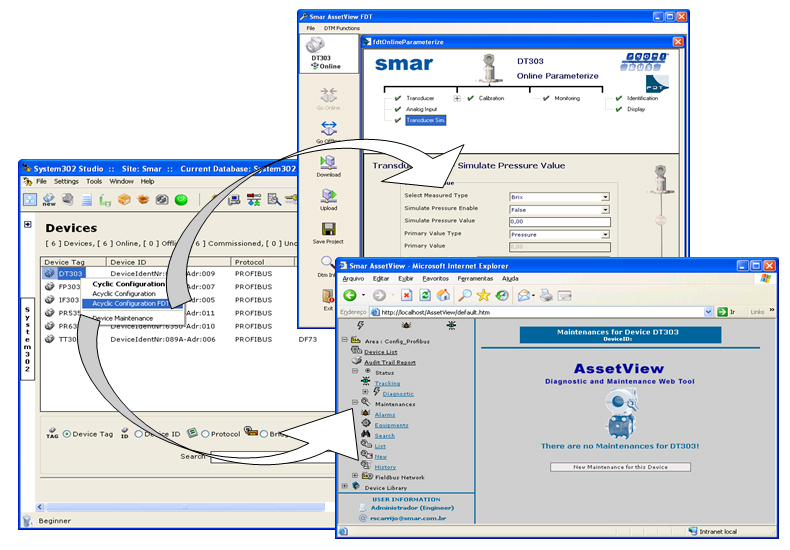790x550 pixels.
Task: Select Transducer Sim. item in parameter tree
Action: pyautogui.click(x=426, y=120)
